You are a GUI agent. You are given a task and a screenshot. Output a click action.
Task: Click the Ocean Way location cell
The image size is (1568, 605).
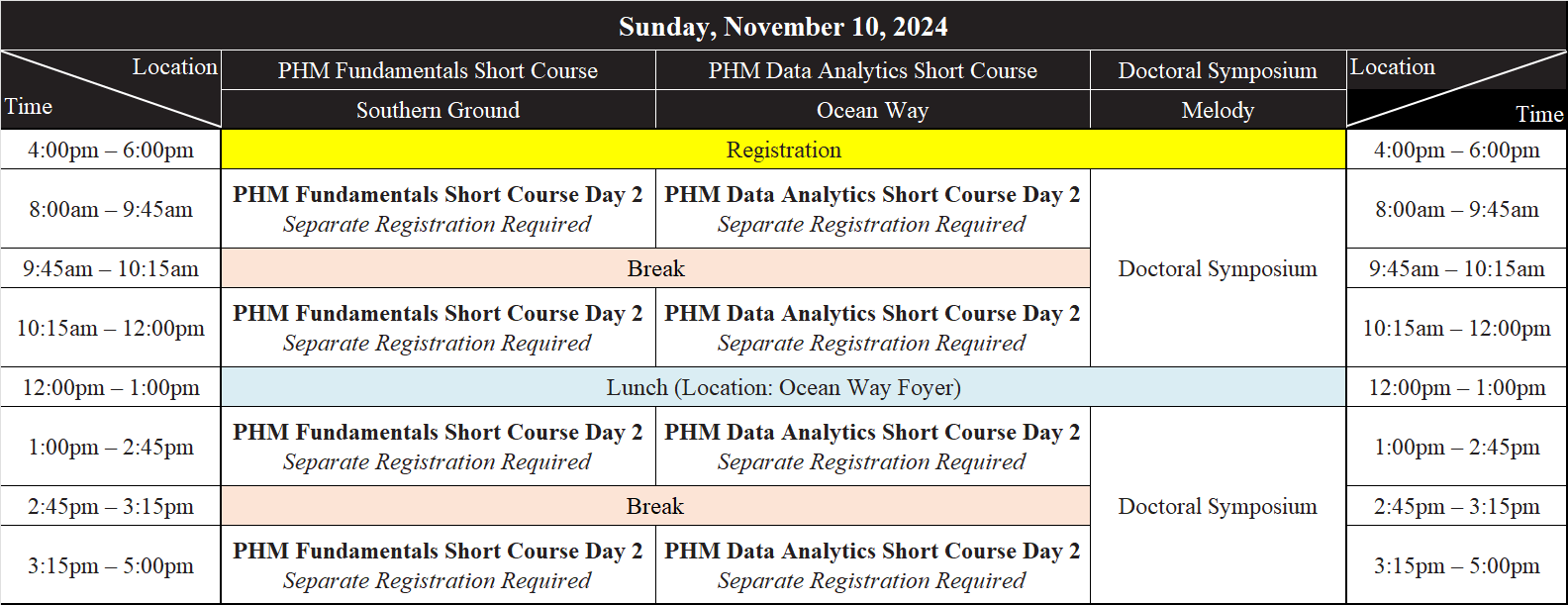872,110
